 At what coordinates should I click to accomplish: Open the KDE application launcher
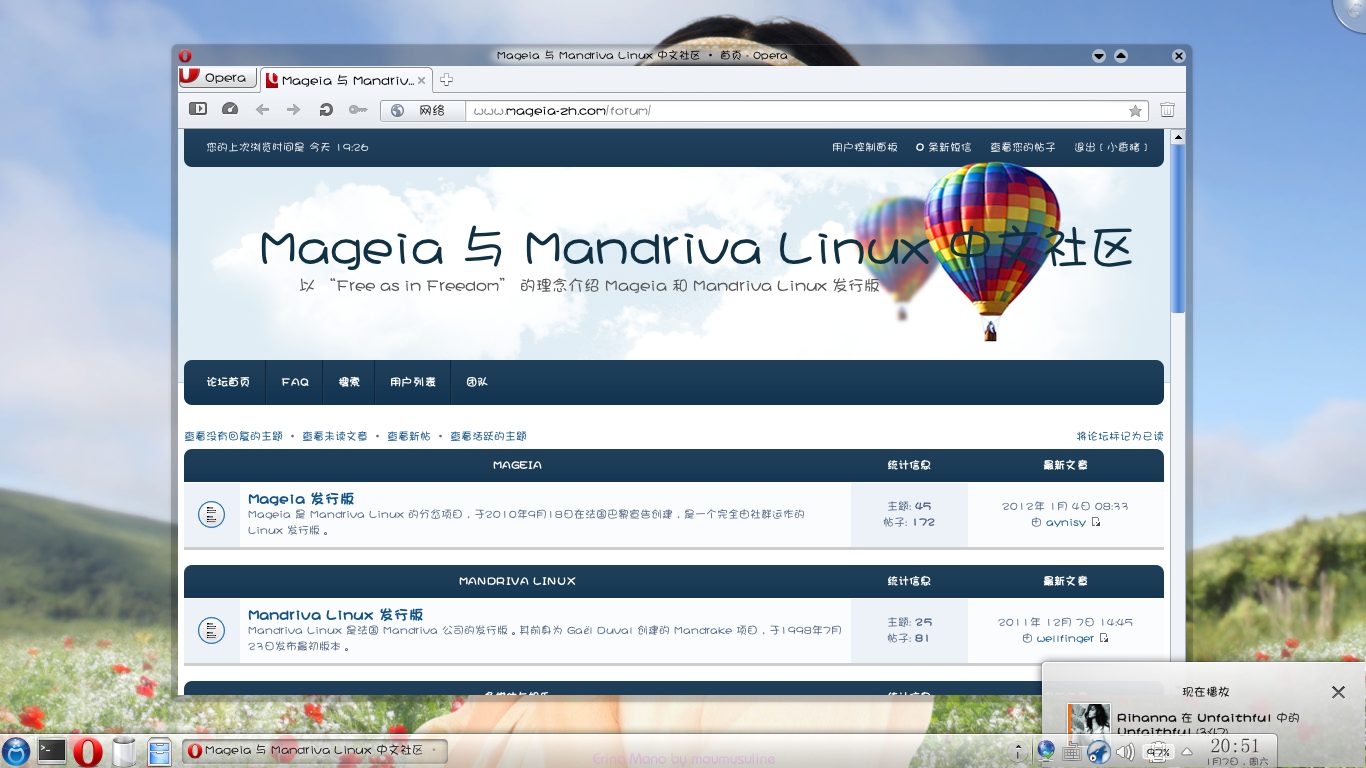[16, 751]
